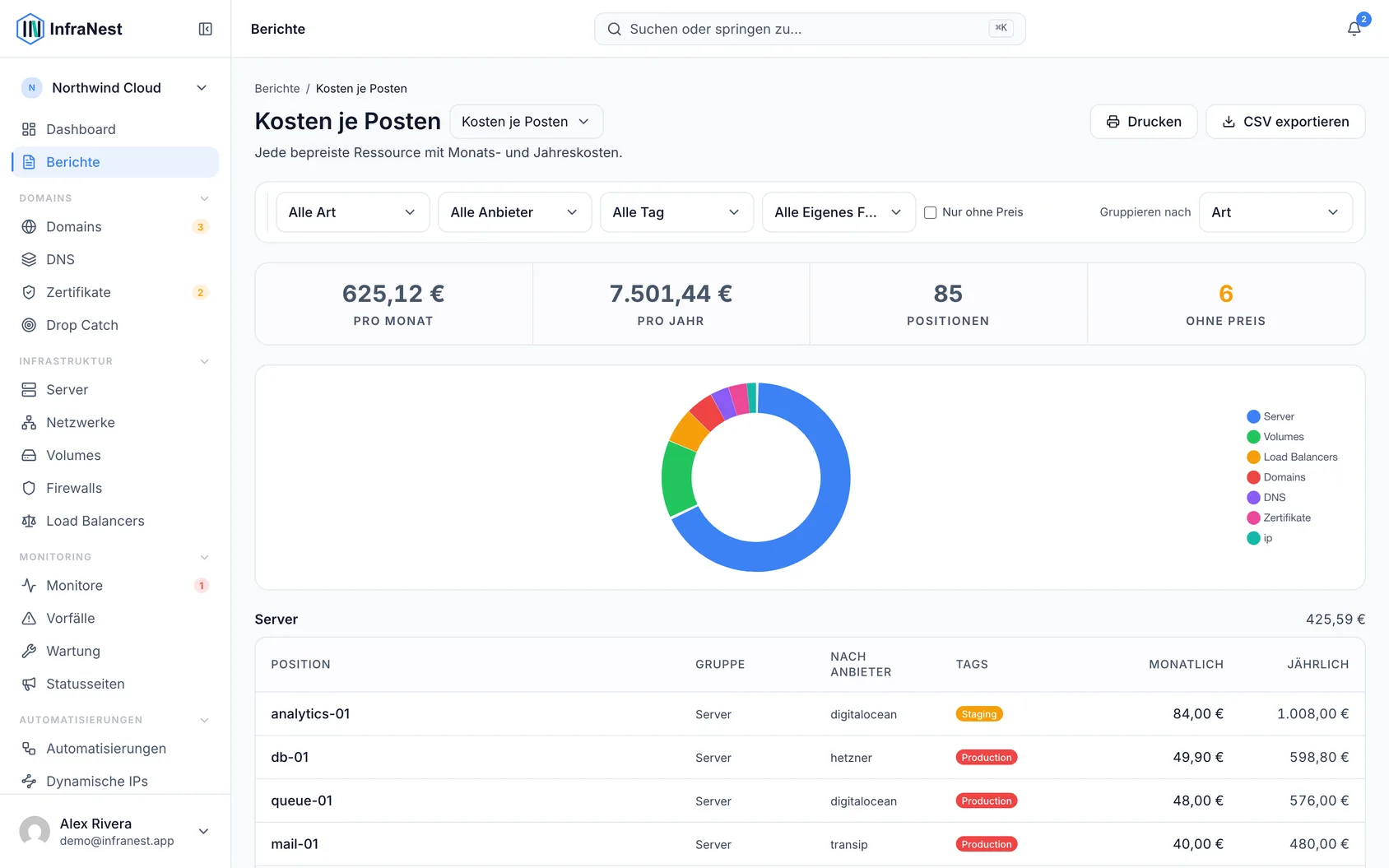Click the Server rack icon
The image size is (1389, 868).
click(29, 389)
